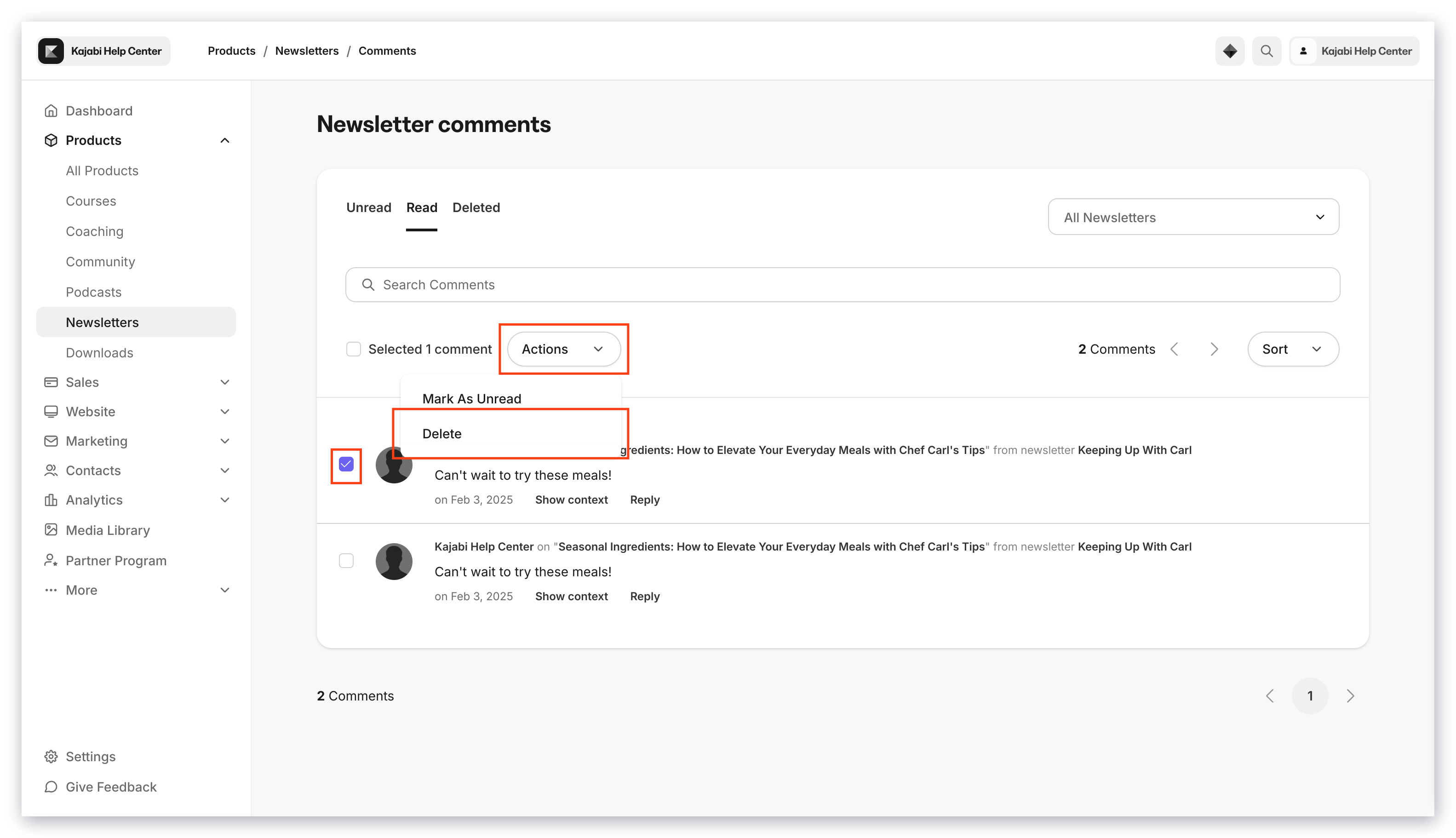Switch to the Unread tab
Screen dimensions: 1456x838
368,207
